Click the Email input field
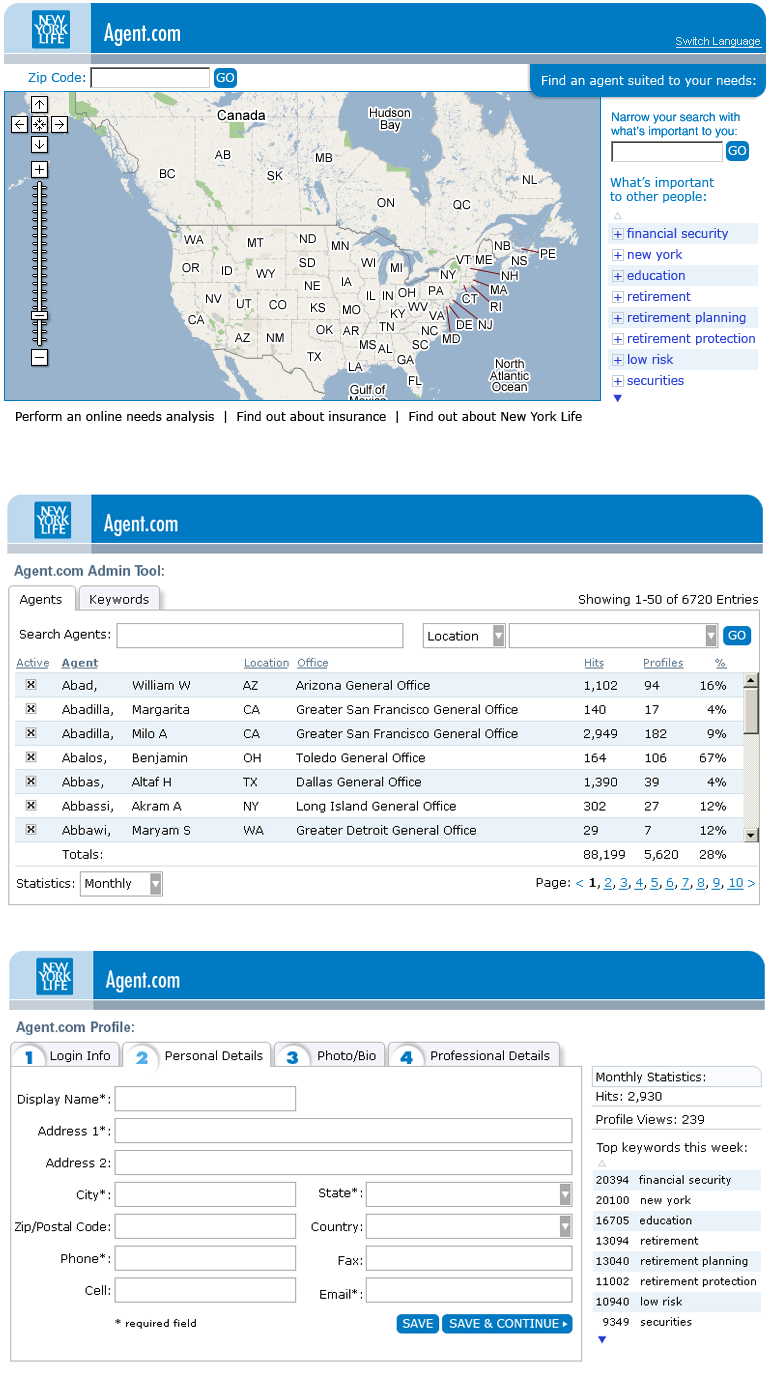770x1380 pixels. (469, 1291)
